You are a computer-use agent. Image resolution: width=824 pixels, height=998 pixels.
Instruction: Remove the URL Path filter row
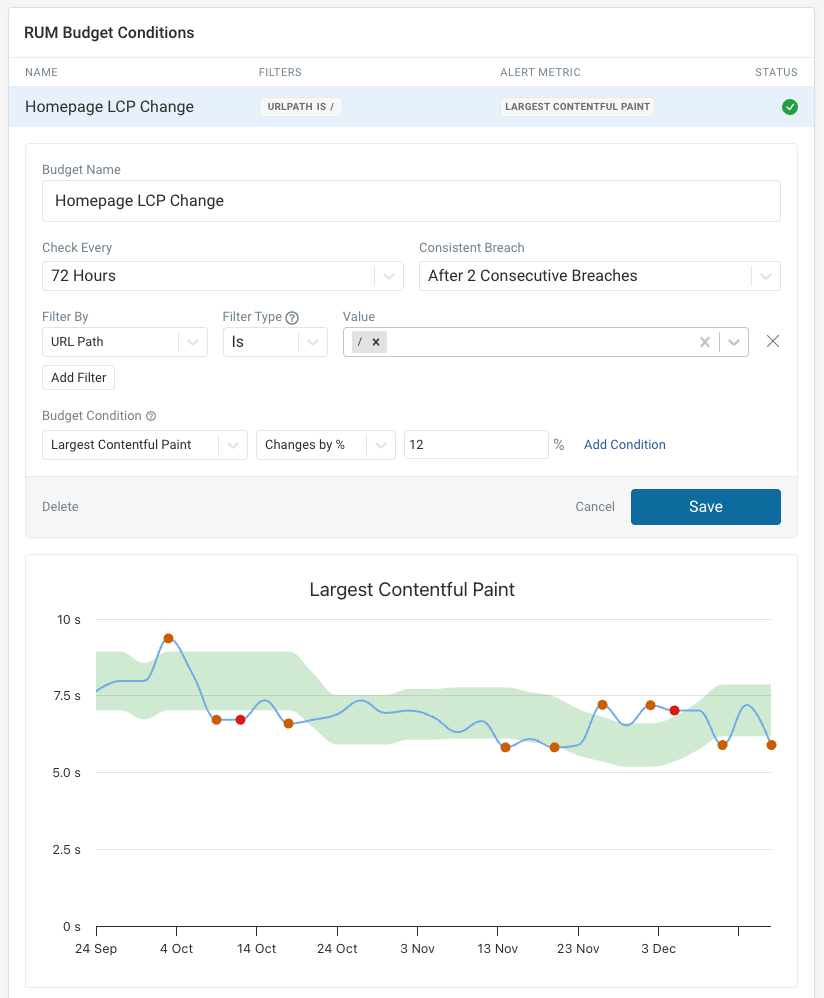coord(772,342)
